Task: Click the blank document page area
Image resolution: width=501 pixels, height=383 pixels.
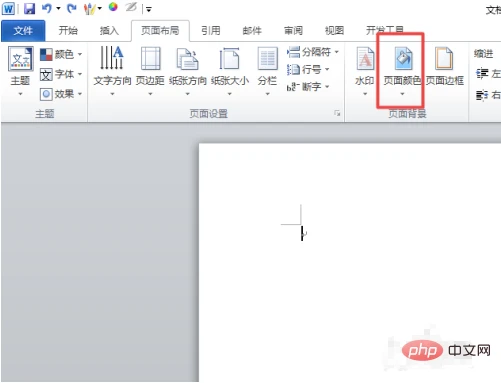Action: pyautogui.click(x=350, y=263)
